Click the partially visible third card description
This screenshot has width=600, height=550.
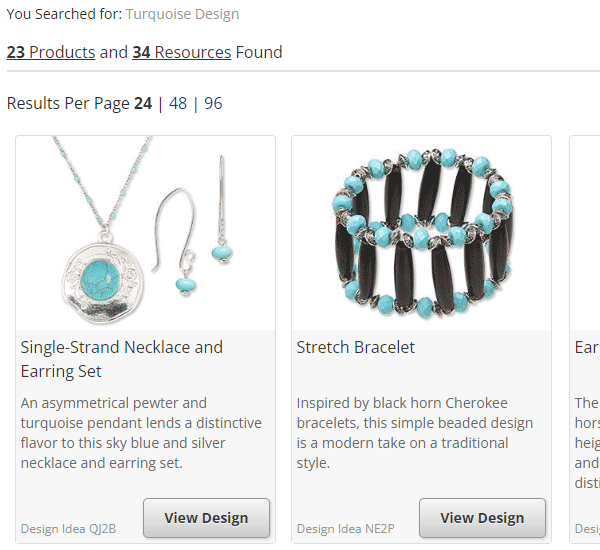(x=587, y=443)
